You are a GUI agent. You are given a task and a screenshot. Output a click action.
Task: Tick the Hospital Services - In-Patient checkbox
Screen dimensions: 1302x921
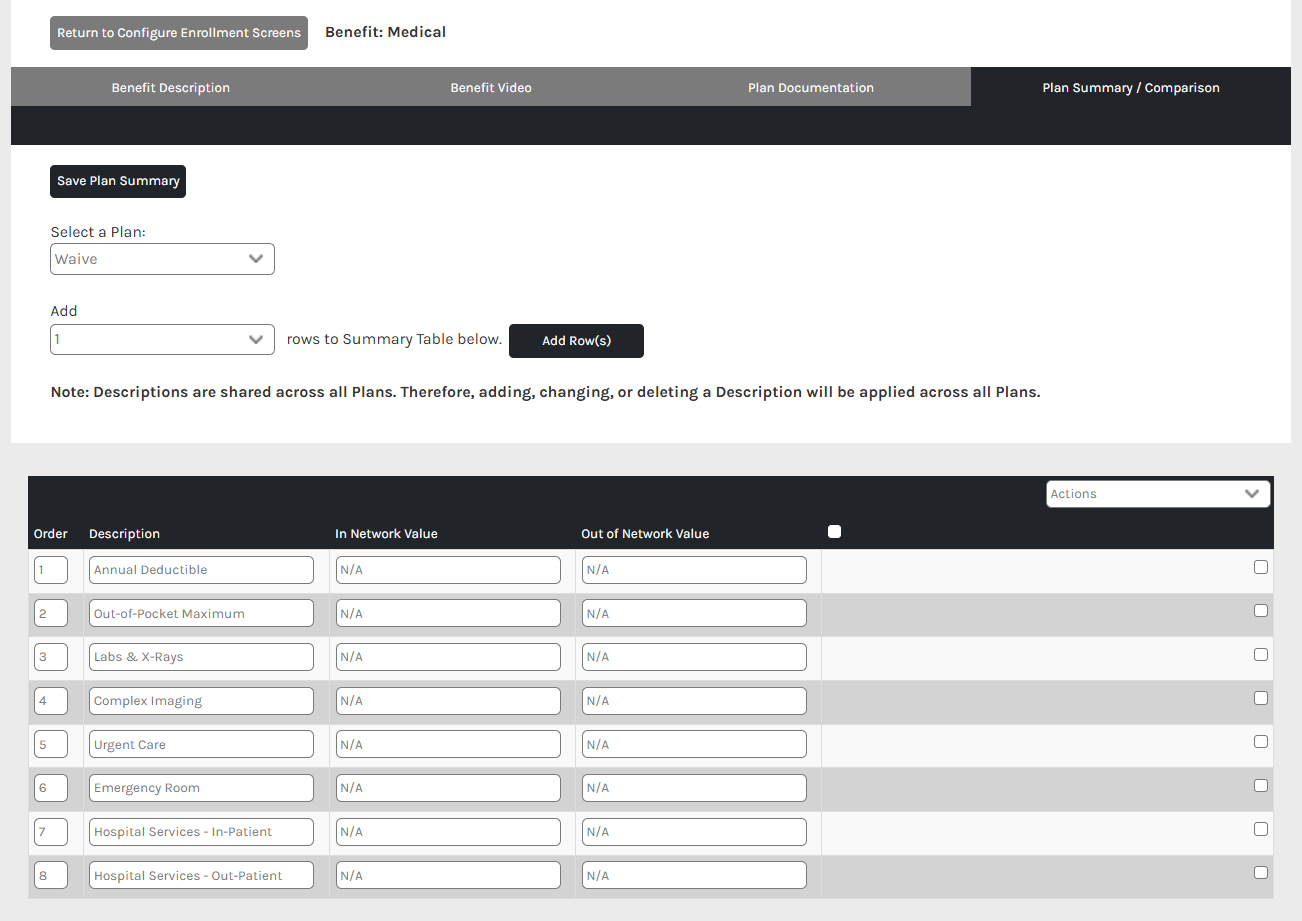coord(1261,829)
